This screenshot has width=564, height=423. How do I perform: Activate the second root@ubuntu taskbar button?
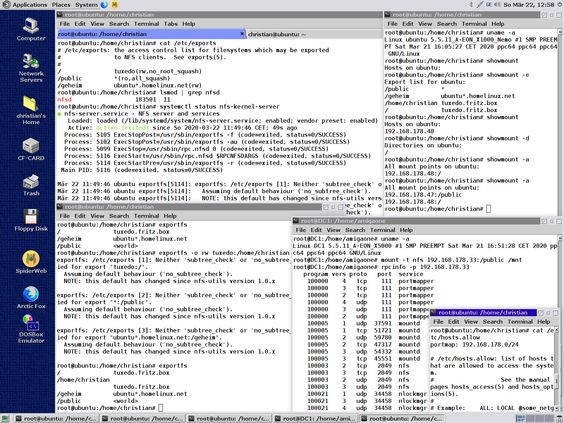tap(143, 418)
